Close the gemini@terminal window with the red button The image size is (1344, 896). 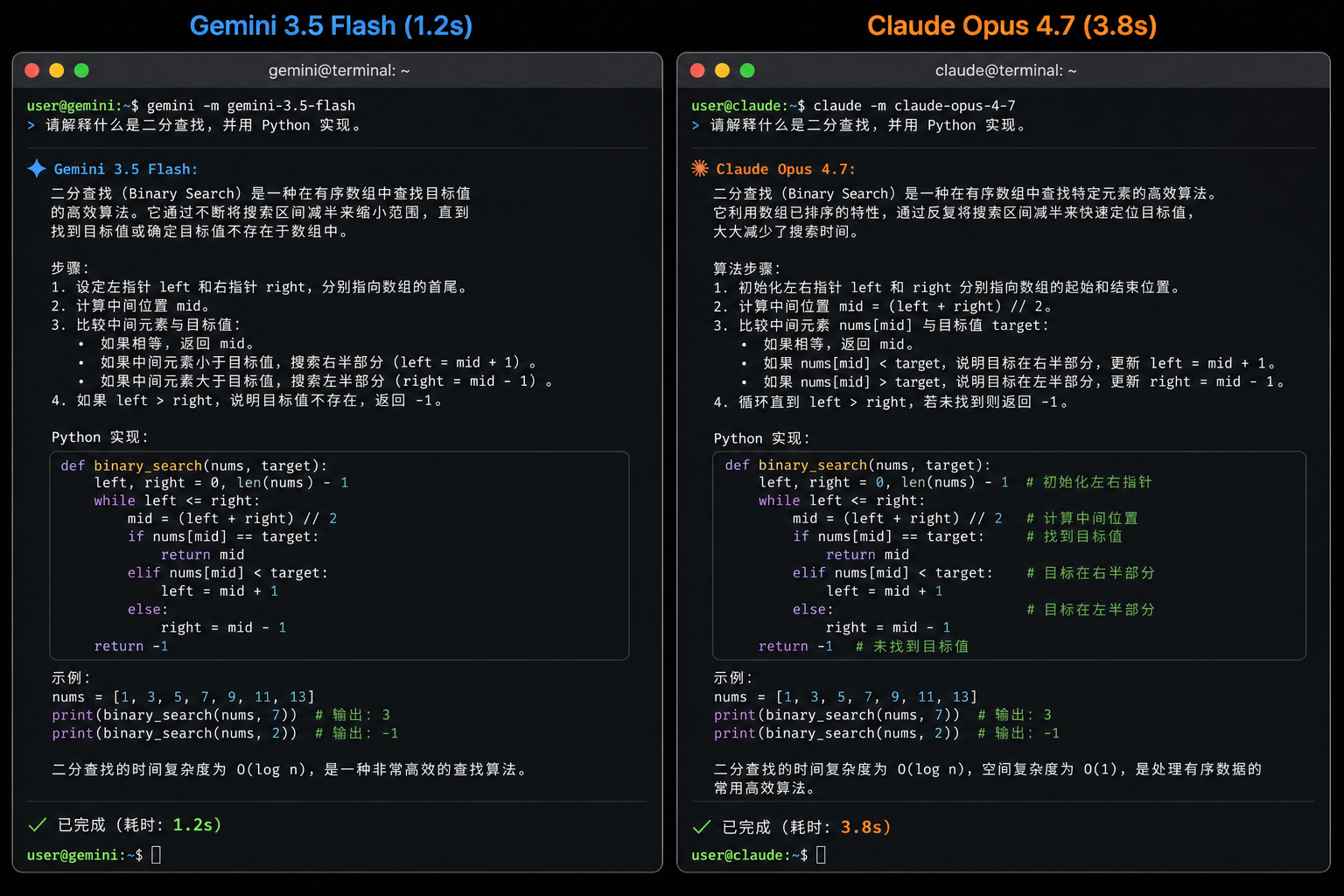click(32, 70)
